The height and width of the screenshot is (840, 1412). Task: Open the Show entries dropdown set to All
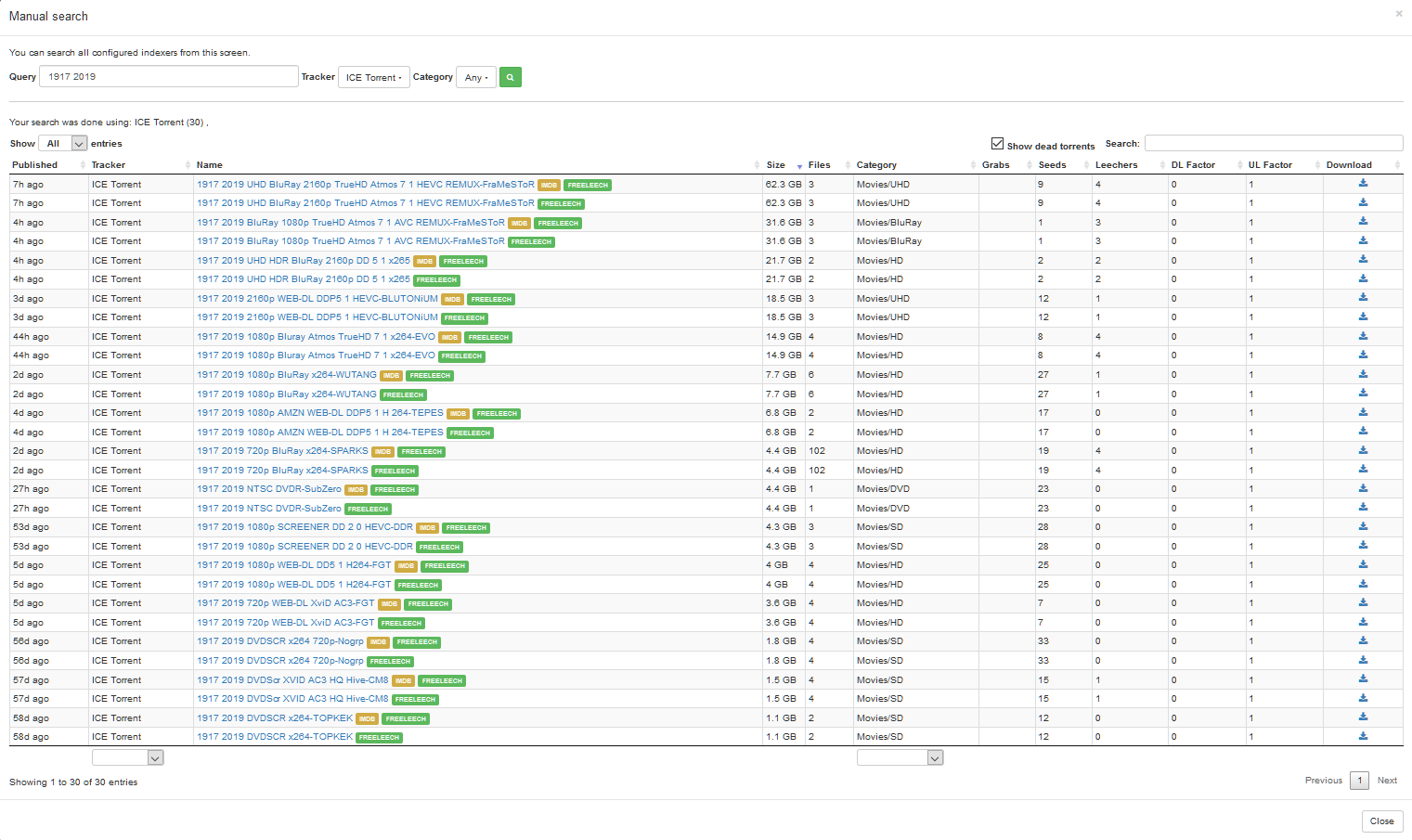[x=62, y=143]
